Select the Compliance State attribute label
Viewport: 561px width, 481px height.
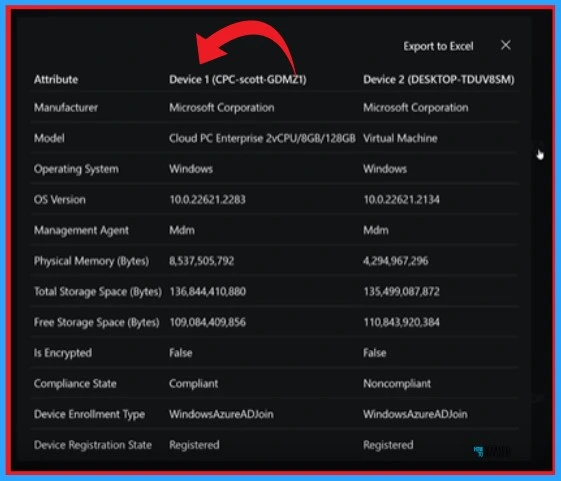pyautogui.click(x=75, y=384)
